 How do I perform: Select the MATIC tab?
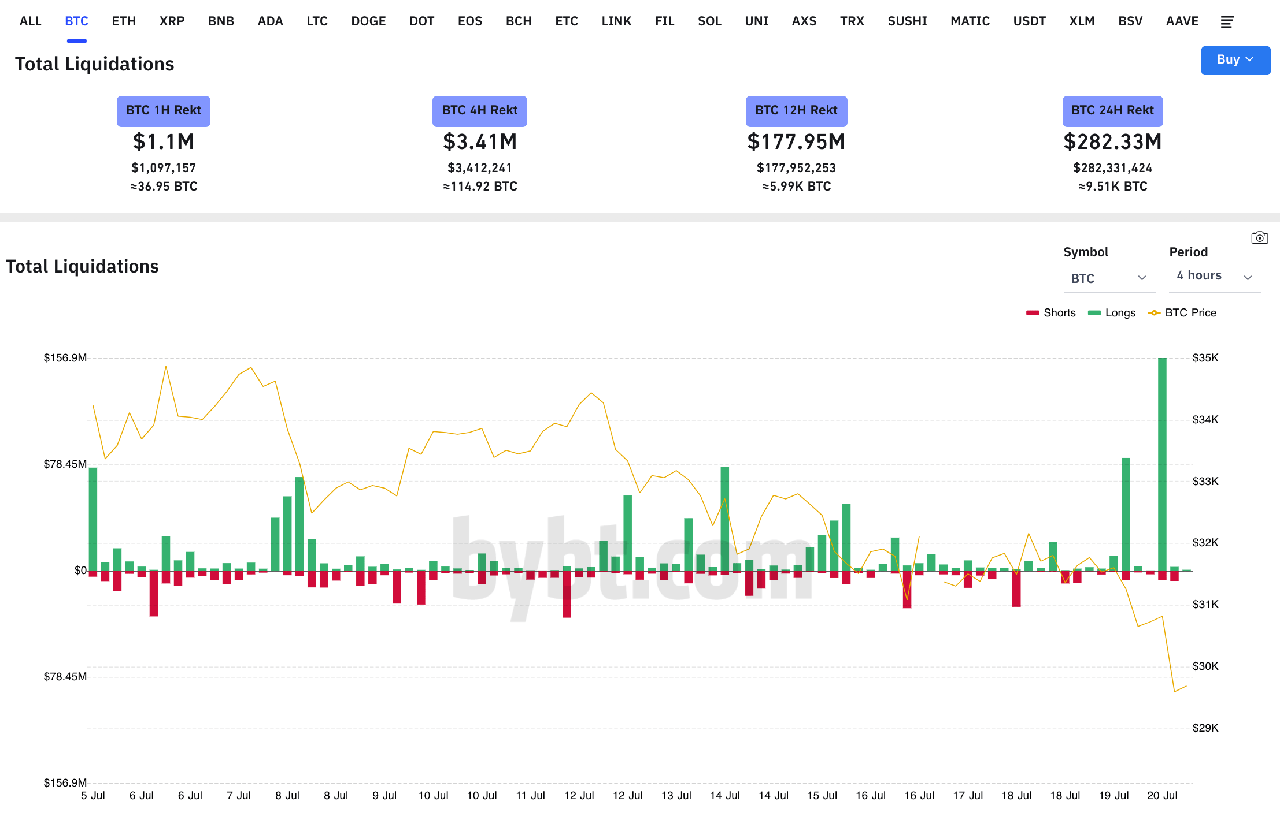pos(971,21)
